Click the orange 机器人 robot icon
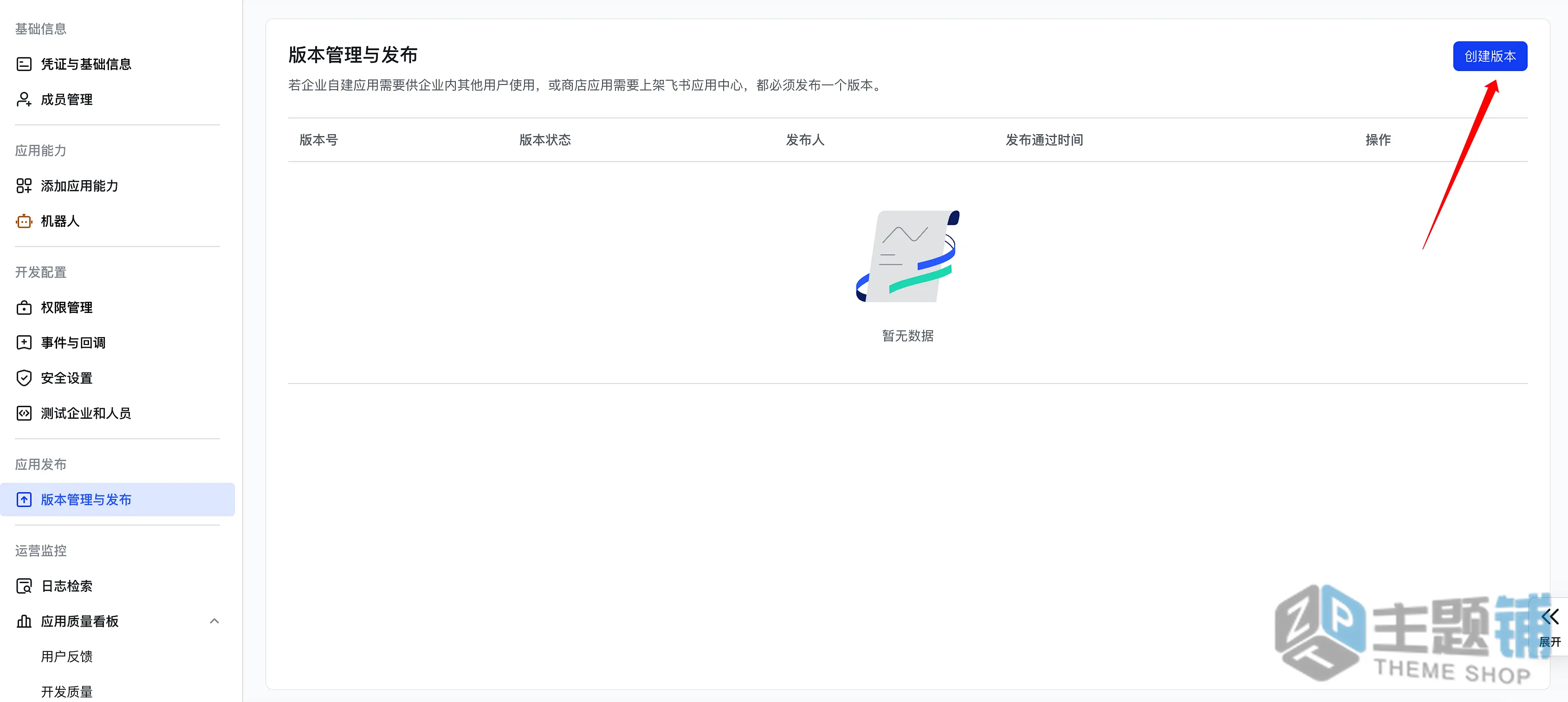 pos(24,221)
